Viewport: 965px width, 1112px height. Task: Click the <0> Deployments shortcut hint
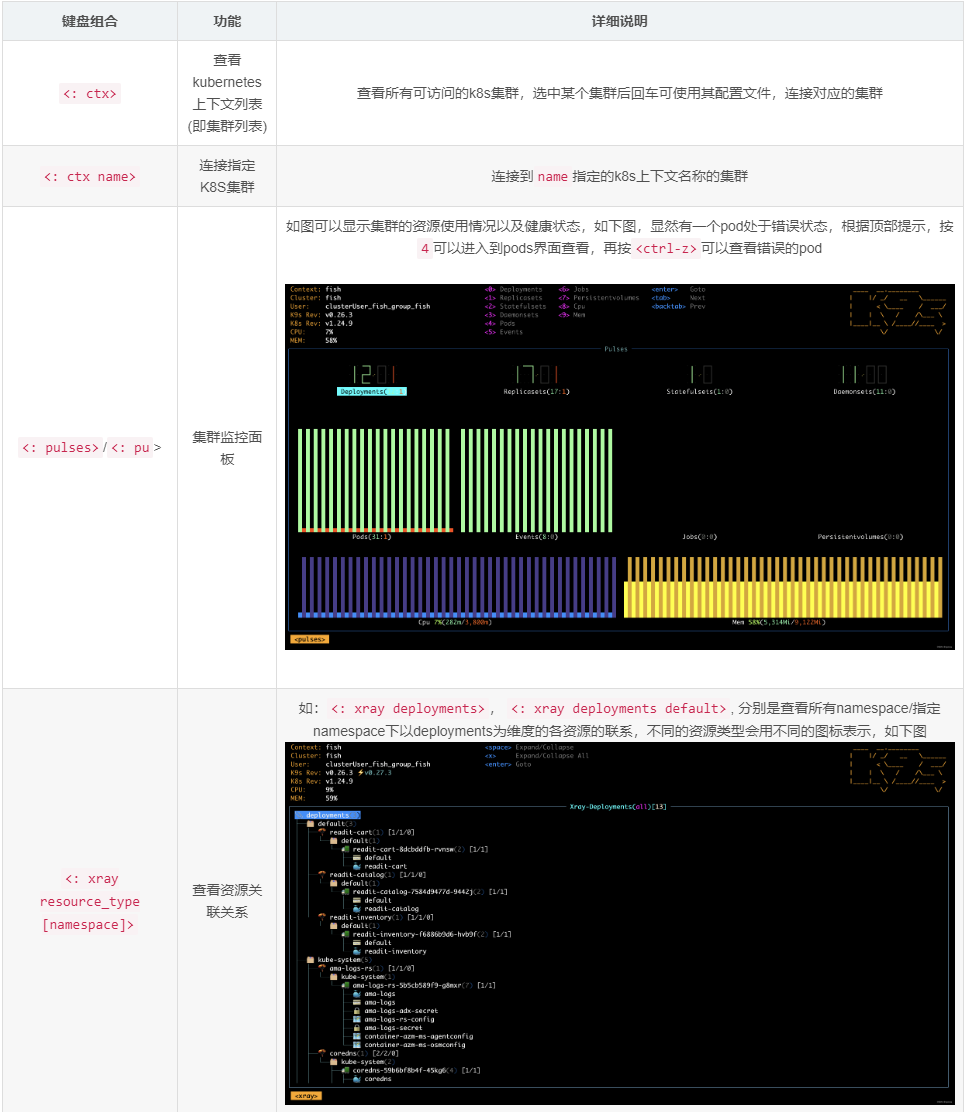coord(513,289)
